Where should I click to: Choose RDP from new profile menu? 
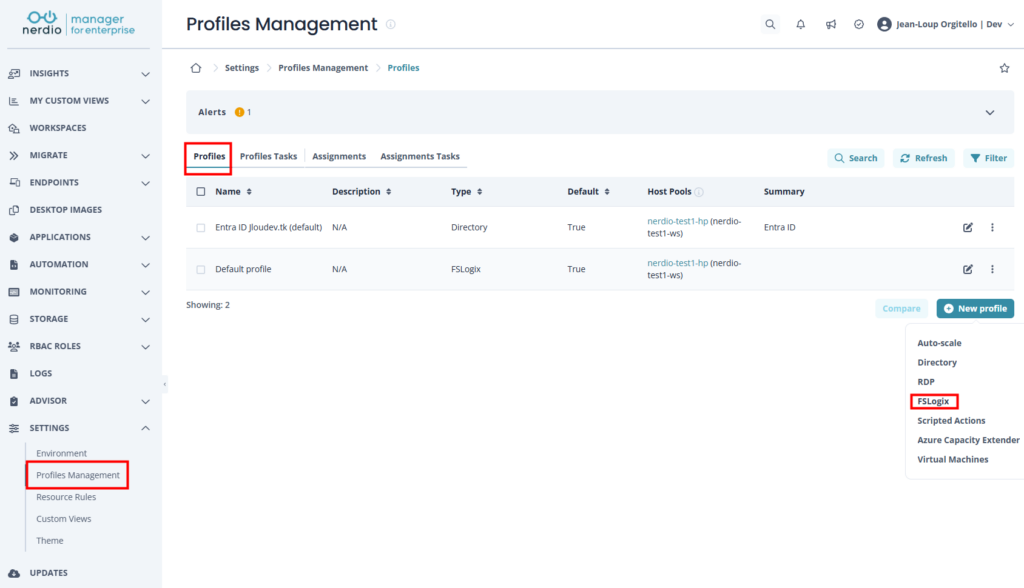point(926,382)
